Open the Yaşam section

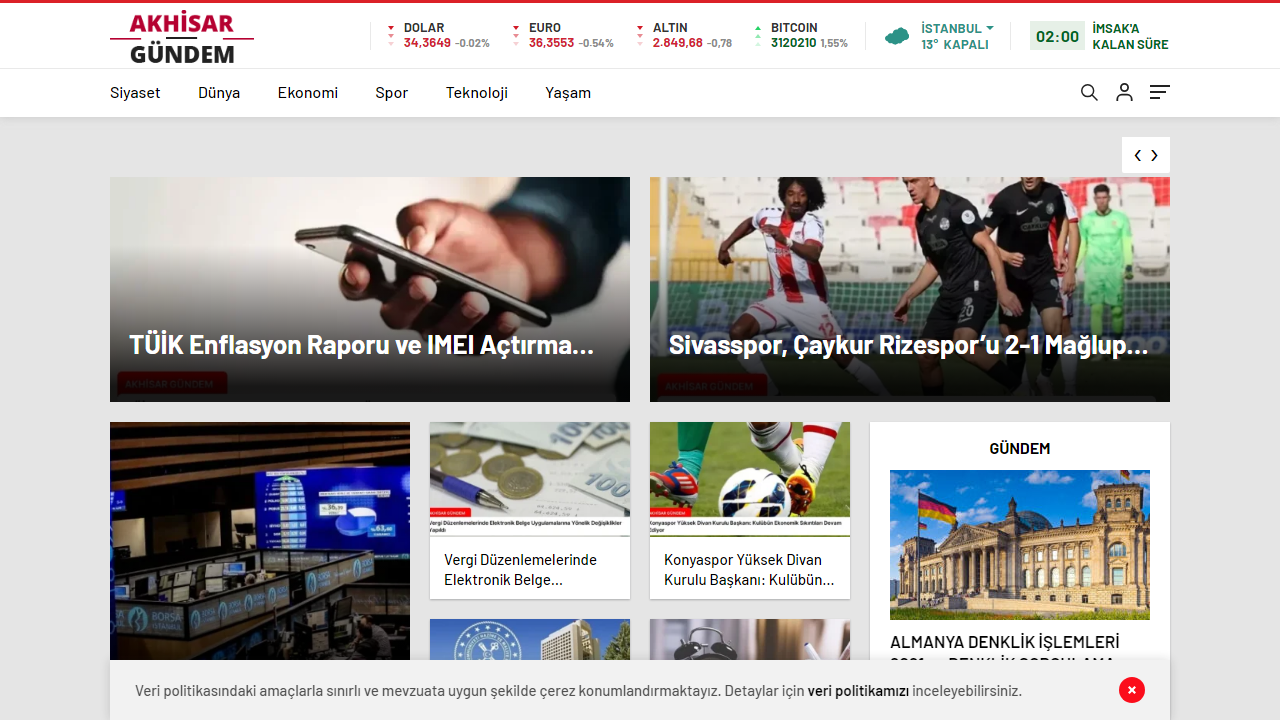568,92
